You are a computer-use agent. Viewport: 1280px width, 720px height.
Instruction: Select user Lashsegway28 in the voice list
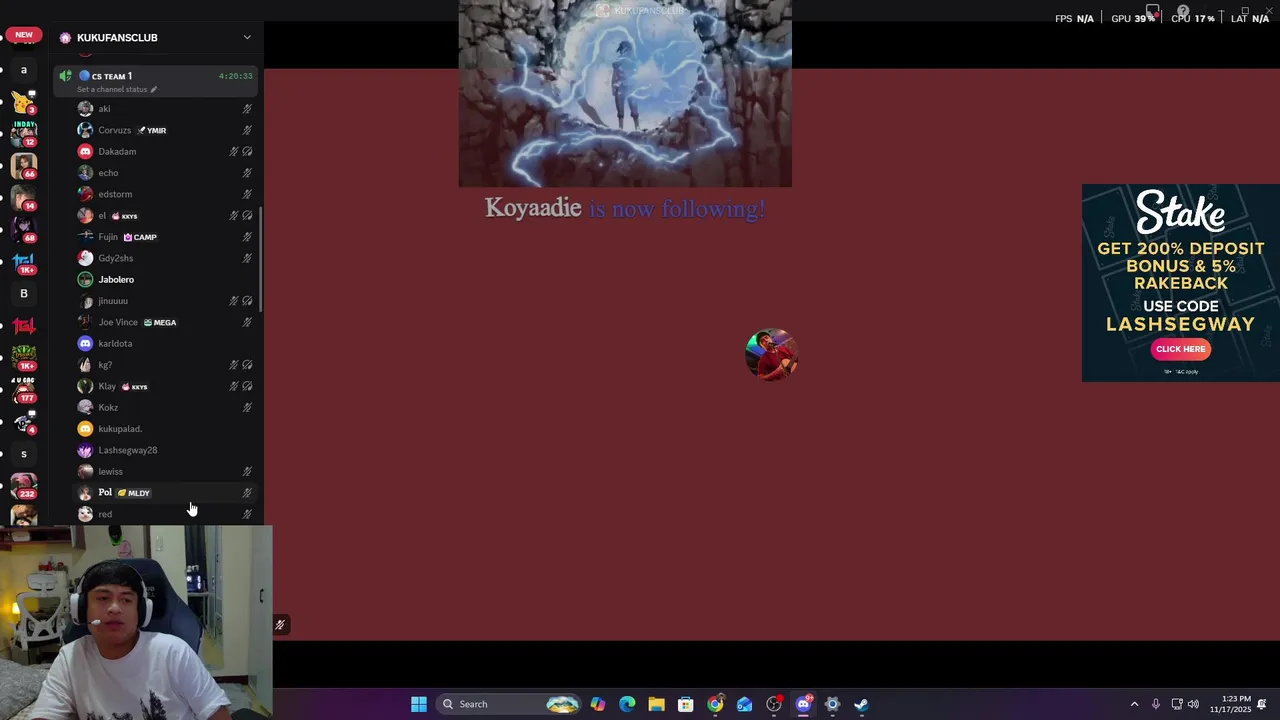point(165,450)
